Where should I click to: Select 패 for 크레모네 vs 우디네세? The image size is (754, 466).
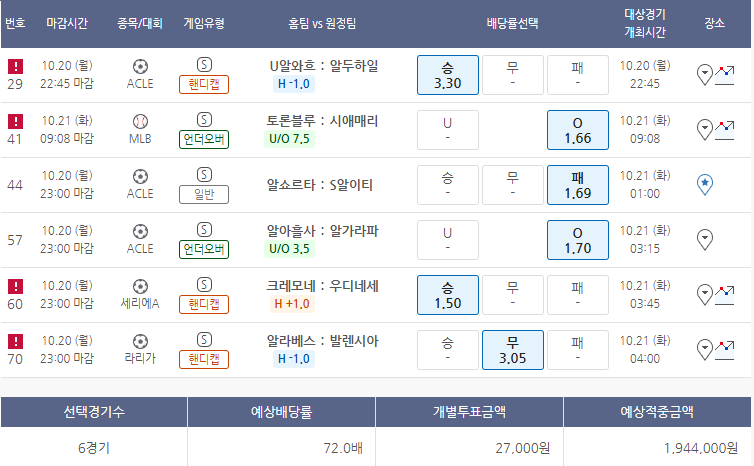578,295
